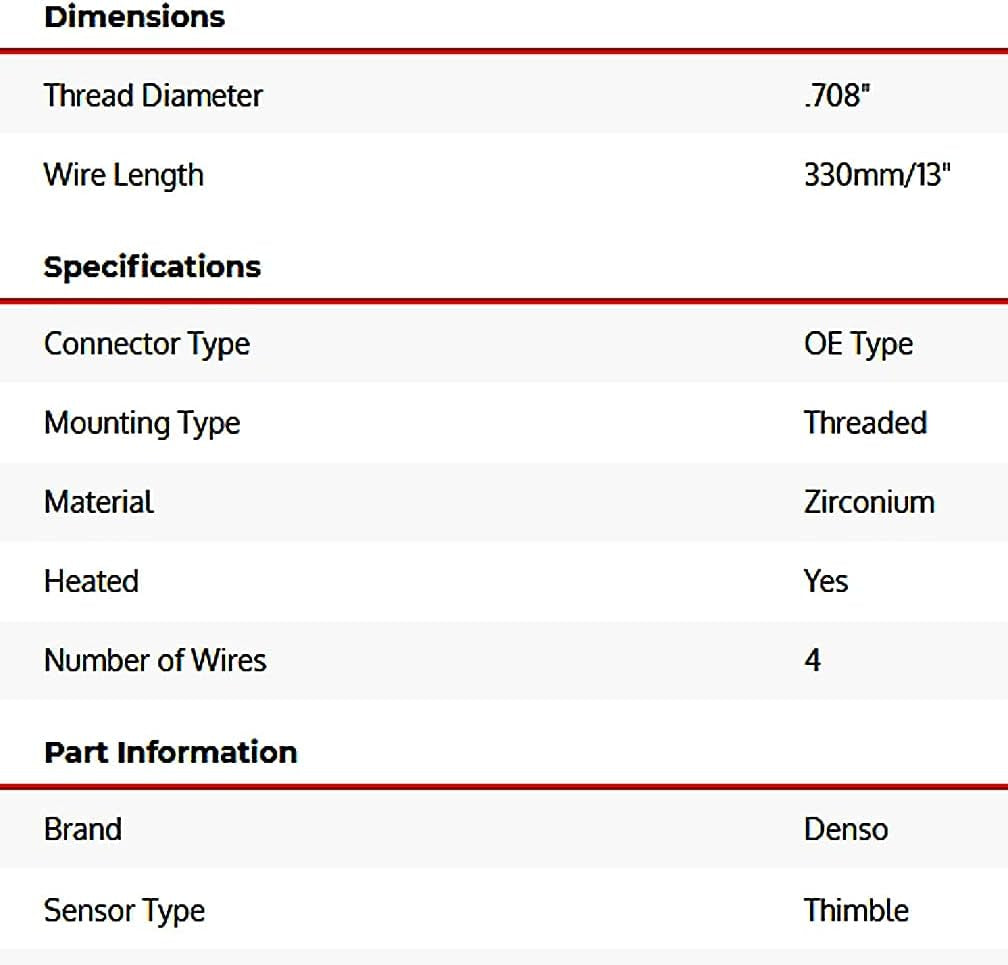Image resolution: width=1008 pixels, height=965 pixels.
Task: Click the Number of Wires label
Action: (155, 660)
